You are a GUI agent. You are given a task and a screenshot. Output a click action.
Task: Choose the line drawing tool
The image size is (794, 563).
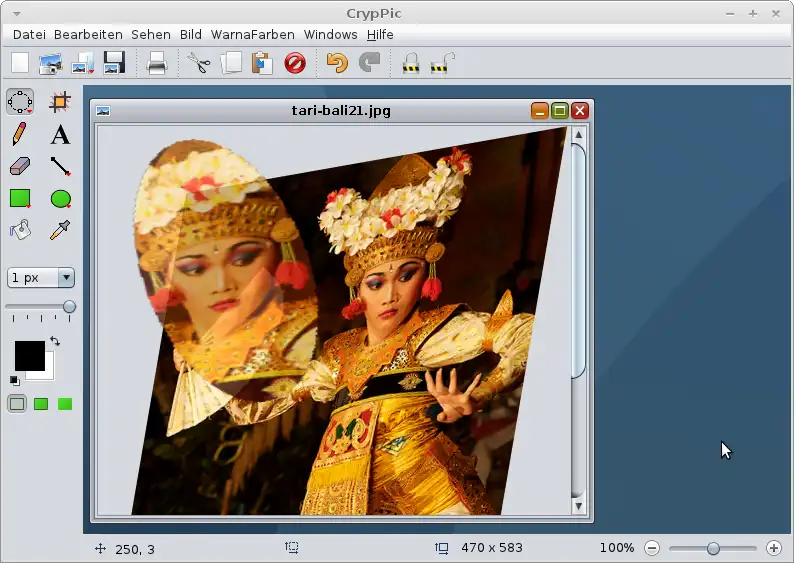pyautogui.click(x=60, y=166)
